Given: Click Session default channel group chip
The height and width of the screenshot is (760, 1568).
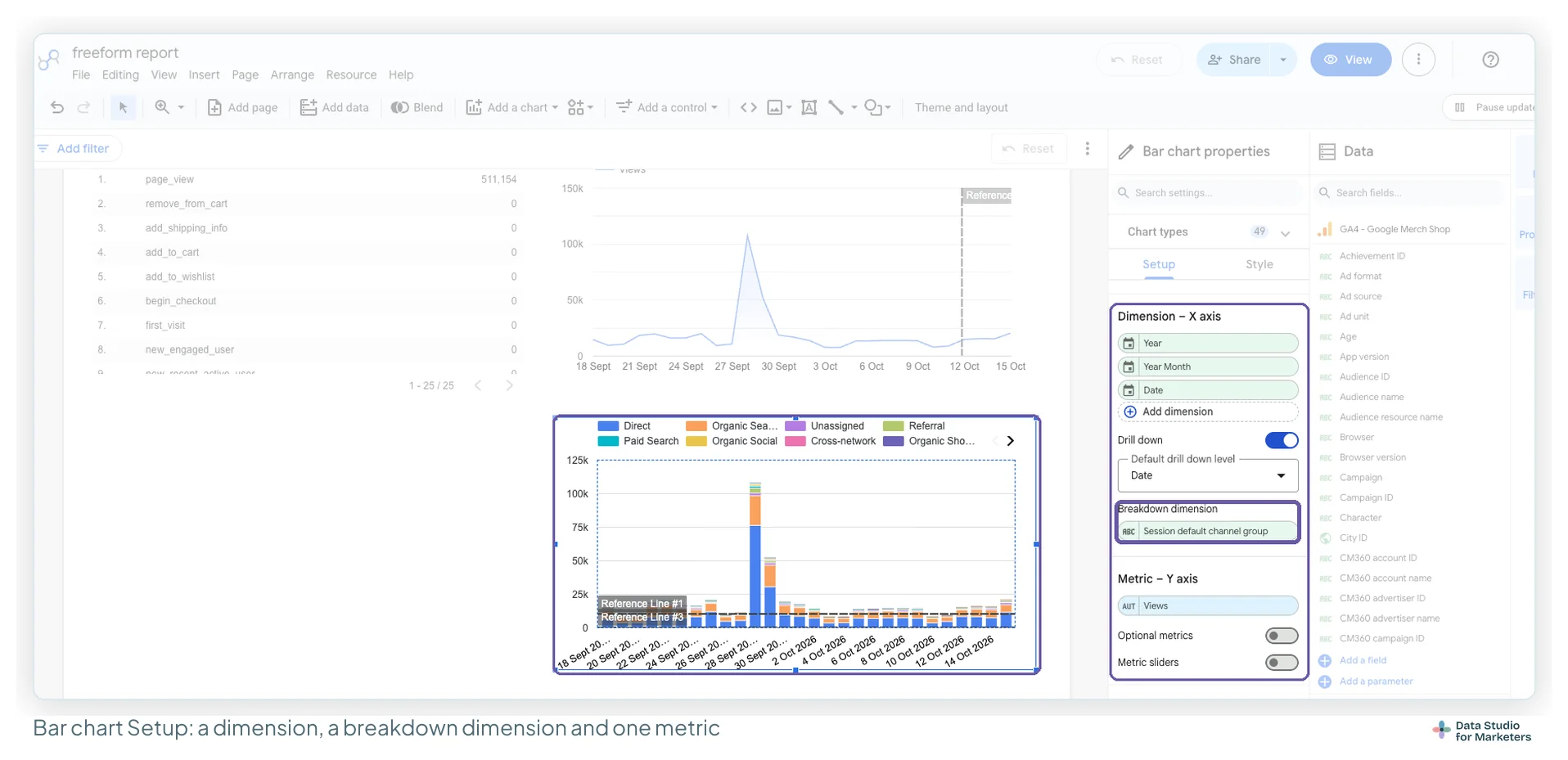Looking at the screenshot, I should coord(1208,531).
